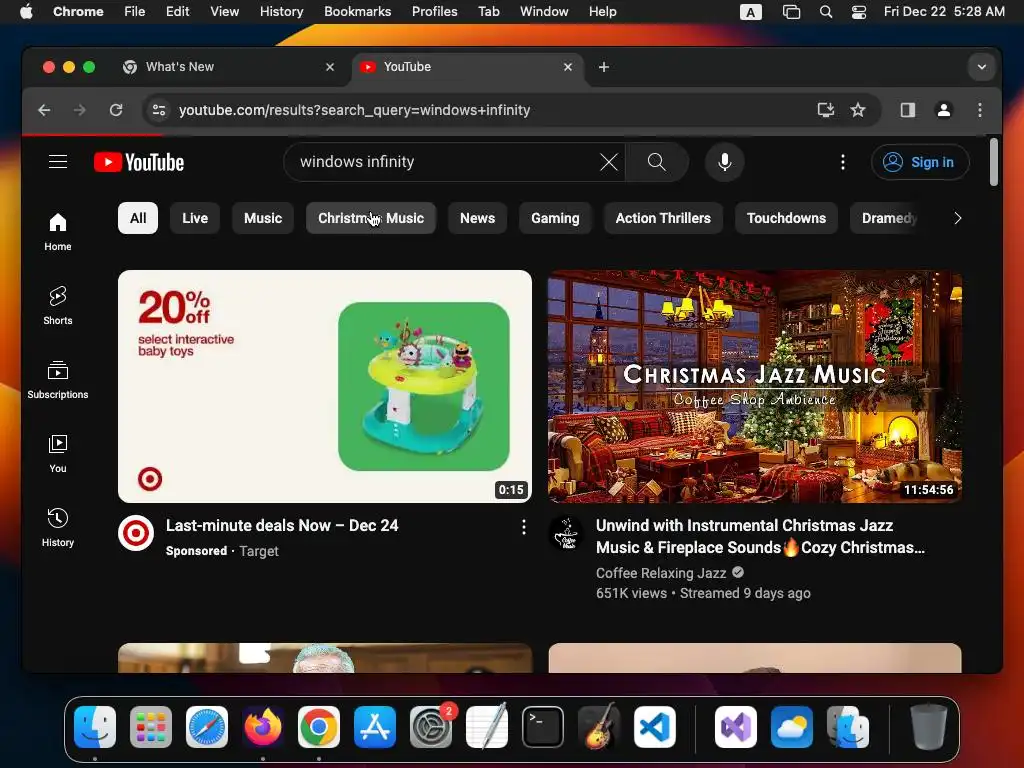The height and width of the screenshot is (768, 1024).
Task: View site information icon in address bar
Action: [x=159, y=110]
